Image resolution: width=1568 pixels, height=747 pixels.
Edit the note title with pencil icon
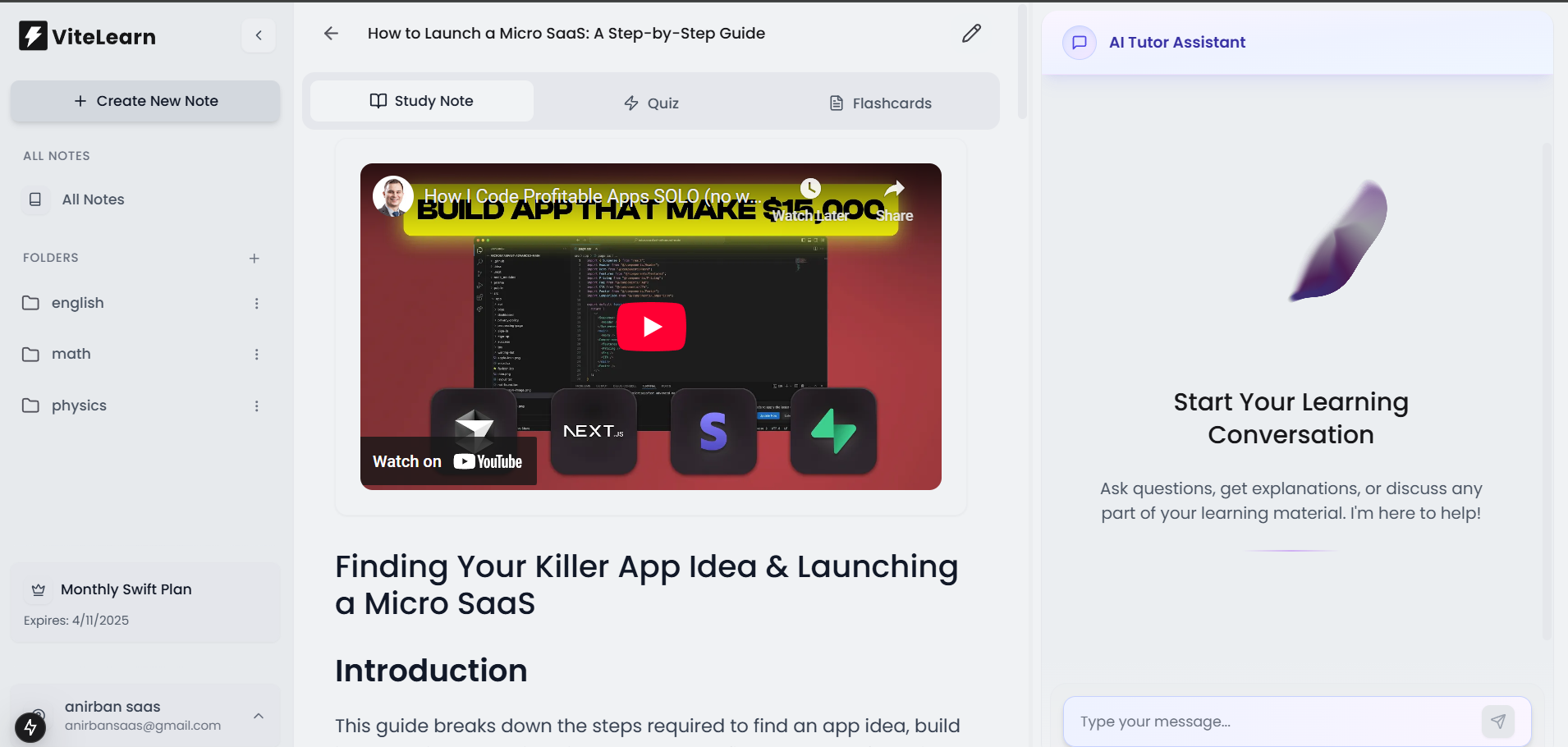click(x=972, y=34)
